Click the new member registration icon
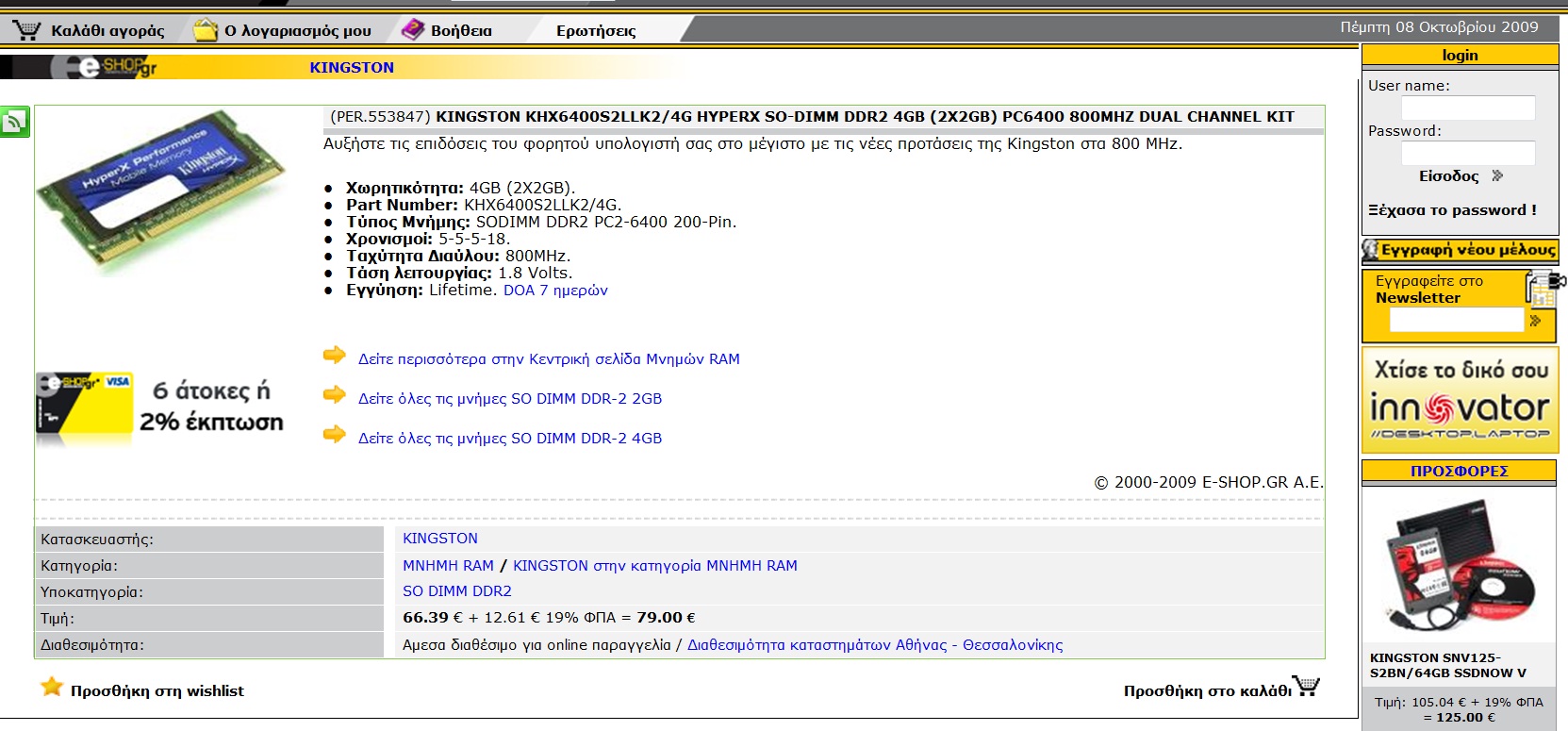The image size is (1568, 731). pyautogui.click(x=1371, y=251)
